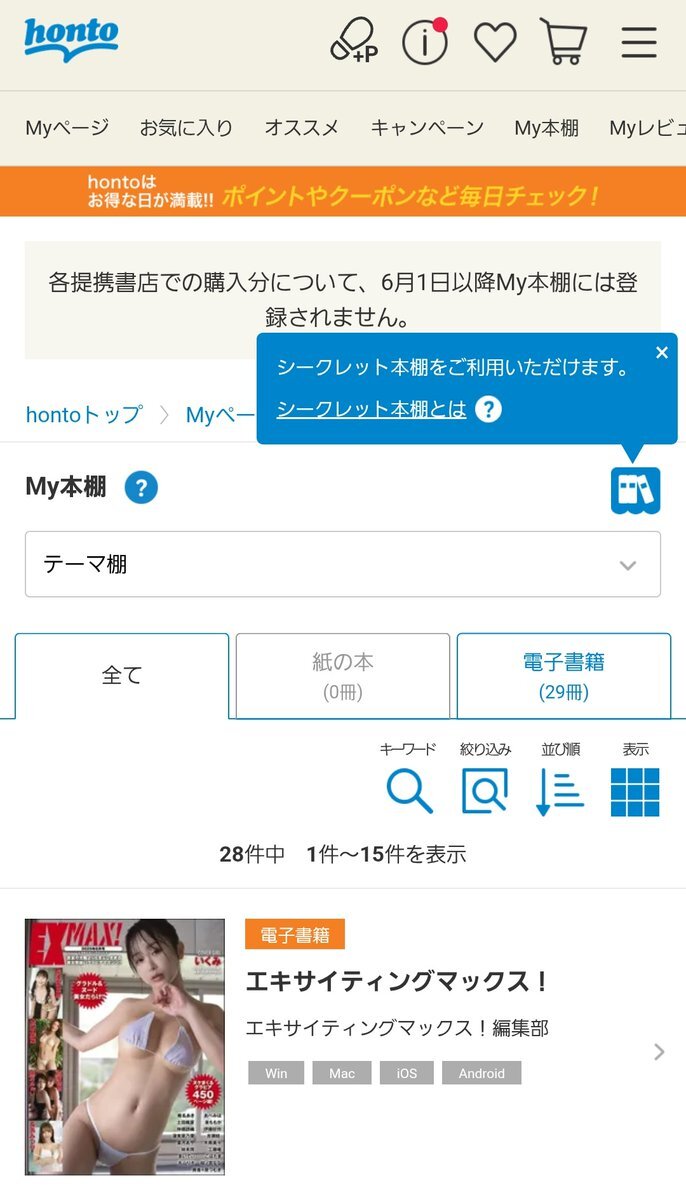Select the 電子書籍 (29冊) tab
Screen dimensions: 686x1200
(564, 676)
